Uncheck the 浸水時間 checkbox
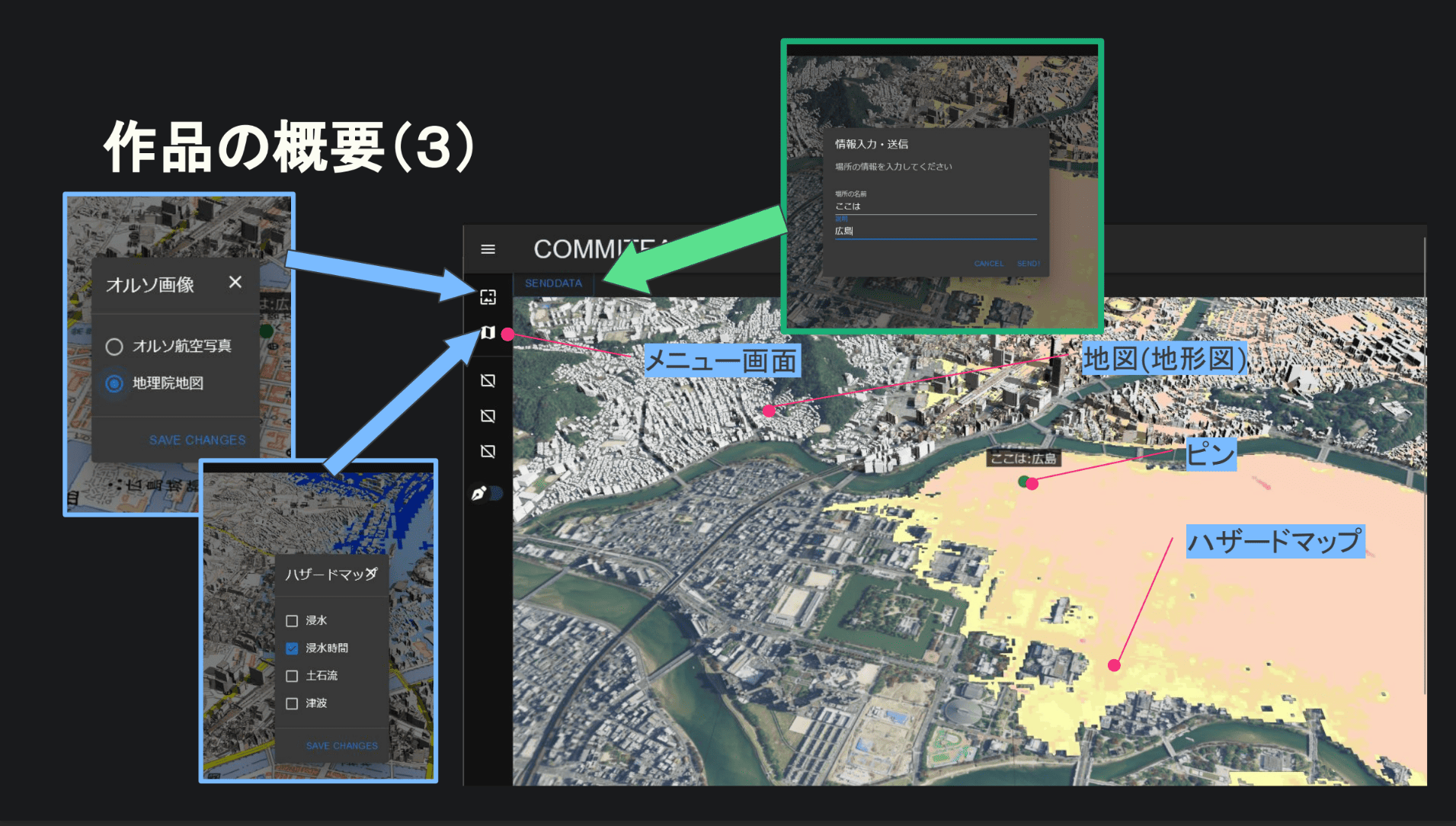The width and height of the screenshot is (1456, 826). point(292,648)
